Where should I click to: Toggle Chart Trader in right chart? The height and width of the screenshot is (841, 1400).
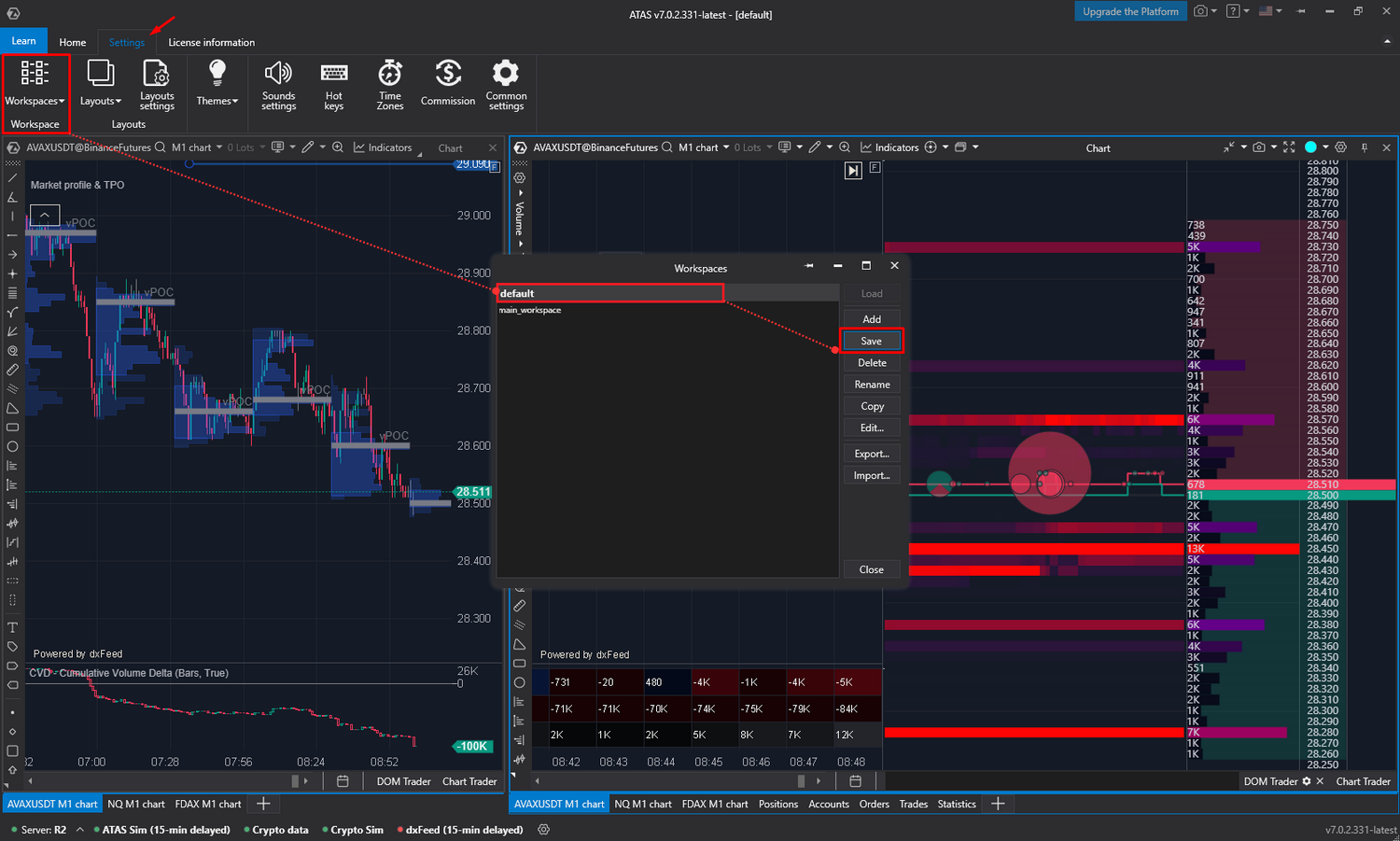coord(1363,781)
